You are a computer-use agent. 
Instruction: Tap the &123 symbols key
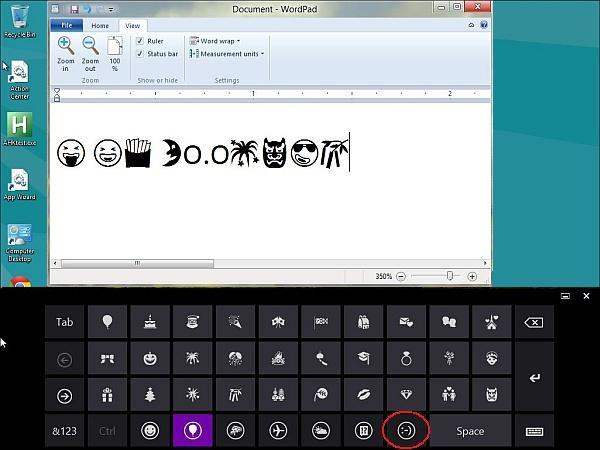pos(64,431)
